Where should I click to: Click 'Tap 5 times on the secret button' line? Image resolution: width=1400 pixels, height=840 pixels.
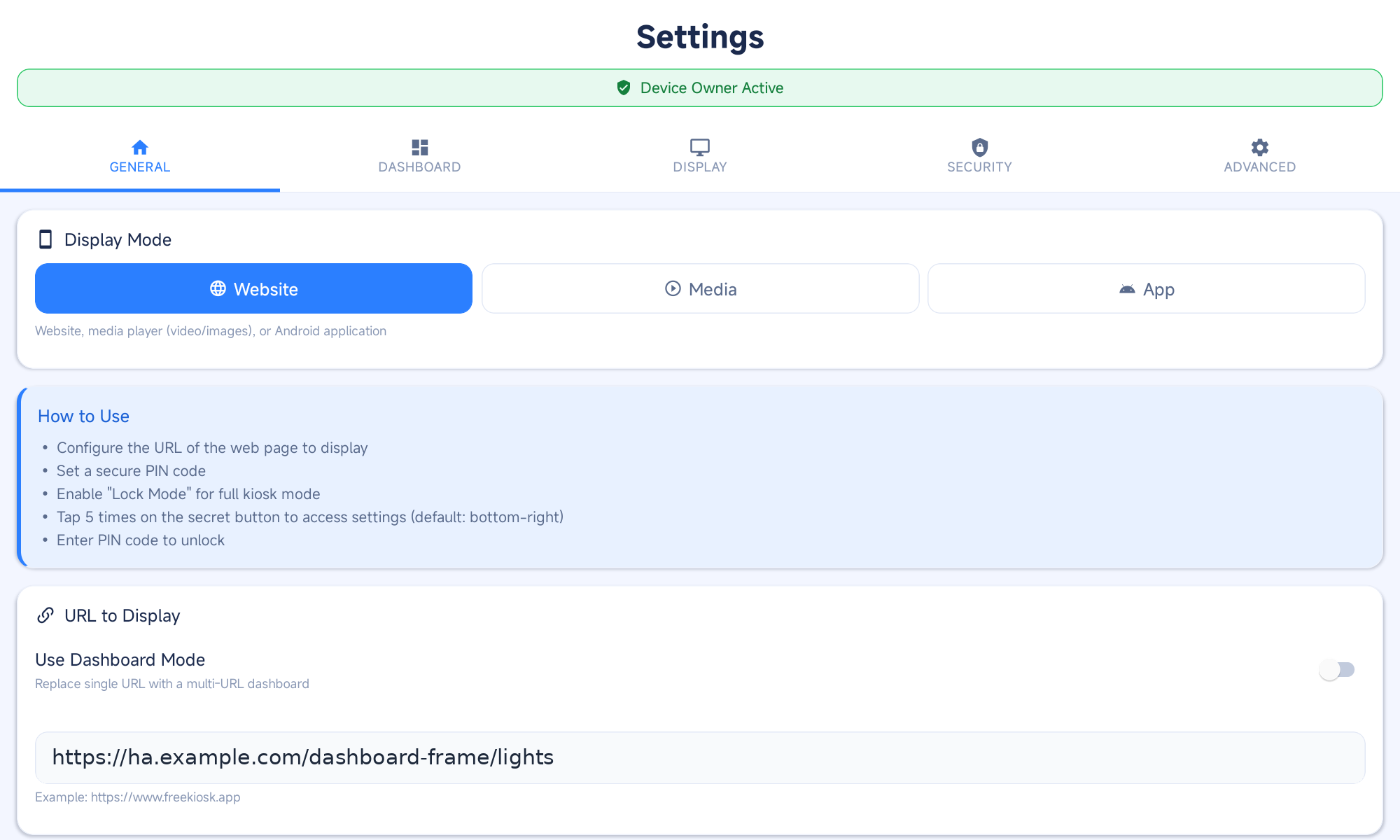point(310,517)
